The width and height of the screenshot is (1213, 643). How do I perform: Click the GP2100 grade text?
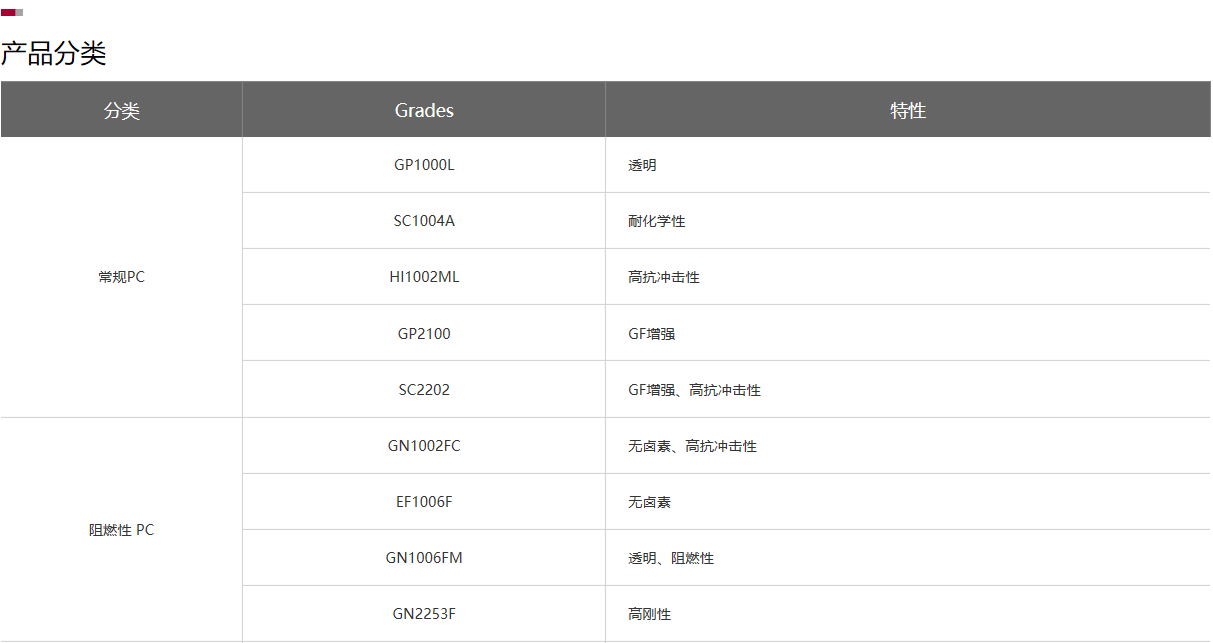tap(424, 334)
